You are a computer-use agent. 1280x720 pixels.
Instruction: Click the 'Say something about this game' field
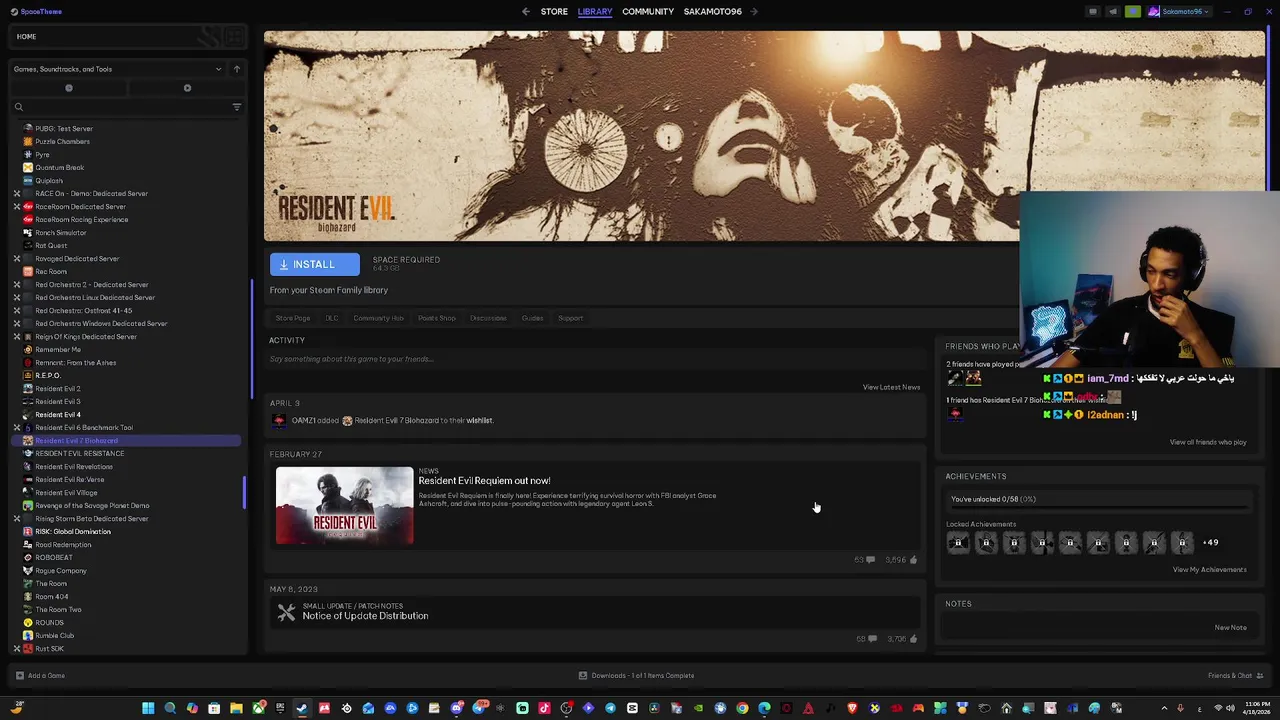(595, 359)
